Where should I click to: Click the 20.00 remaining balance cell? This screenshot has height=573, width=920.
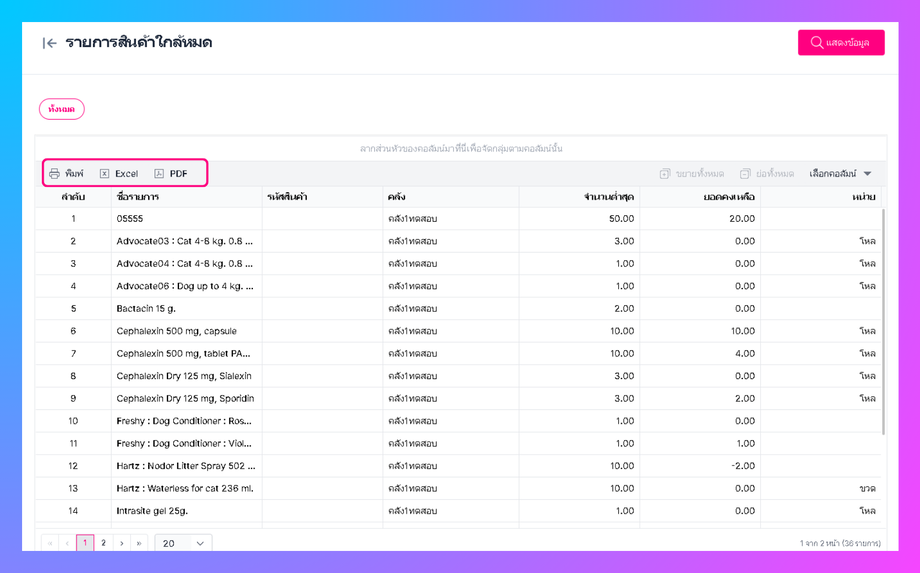700,219
